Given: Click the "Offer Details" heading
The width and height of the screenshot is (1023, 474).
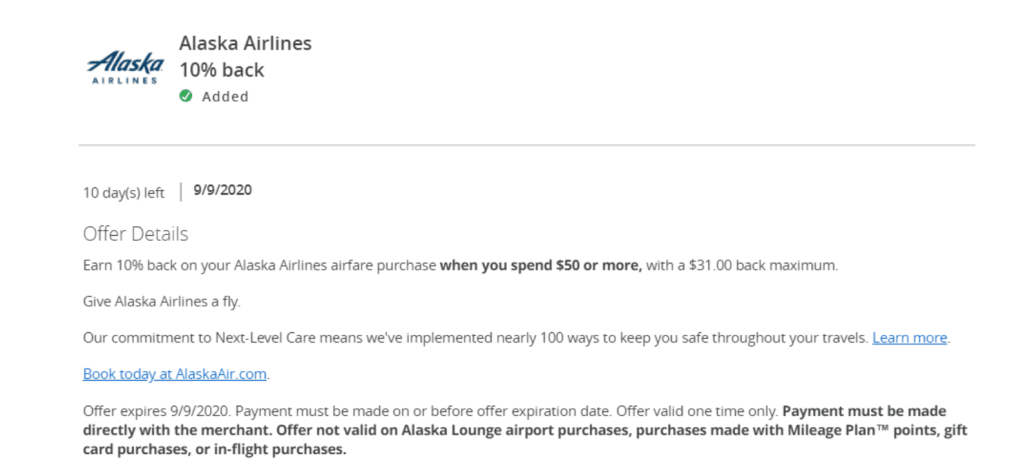Looking at the screenshot, I should pos(135,234).
